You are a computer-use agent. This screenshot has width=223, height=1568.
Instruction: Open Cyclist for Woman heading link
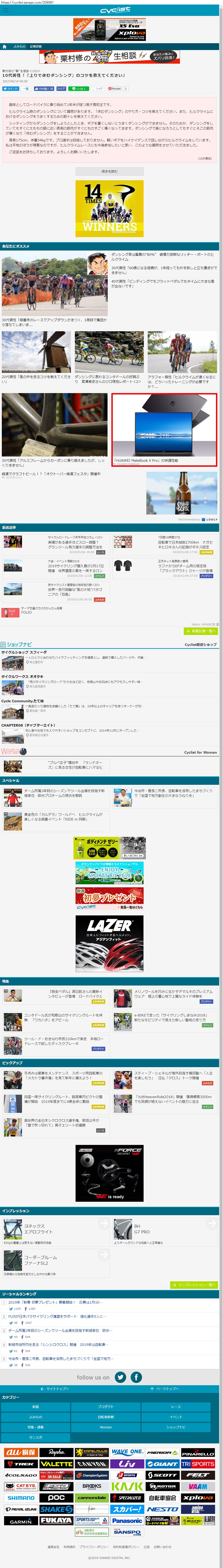point(201,752)
